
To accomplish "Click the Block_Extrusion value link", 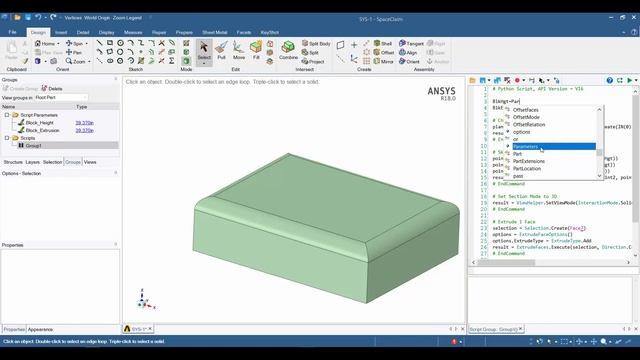I will tap(84, 131).
